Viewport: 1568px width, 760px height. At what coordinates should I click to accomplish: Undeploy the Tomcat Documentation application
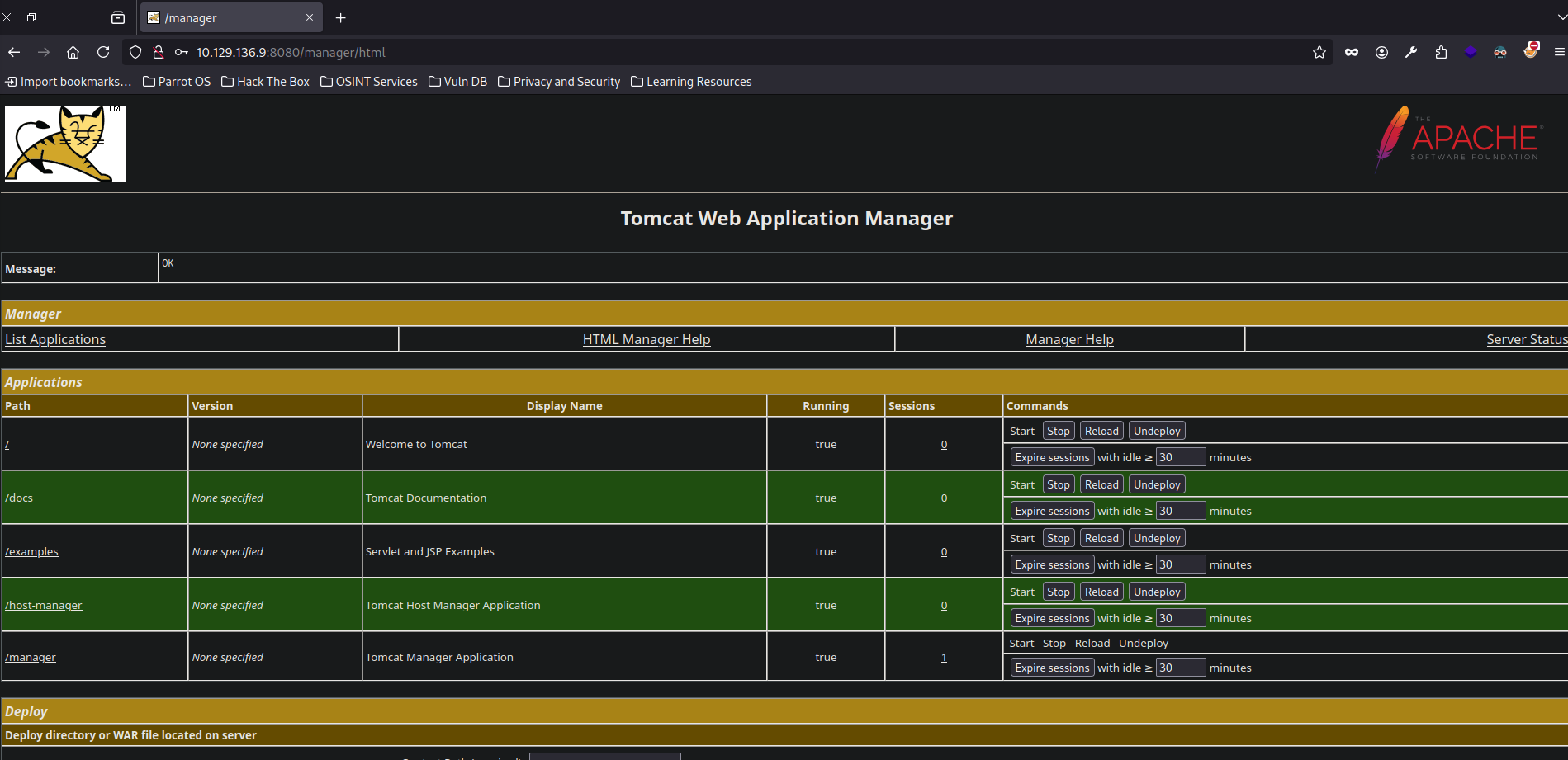(x=1157, y=484)
